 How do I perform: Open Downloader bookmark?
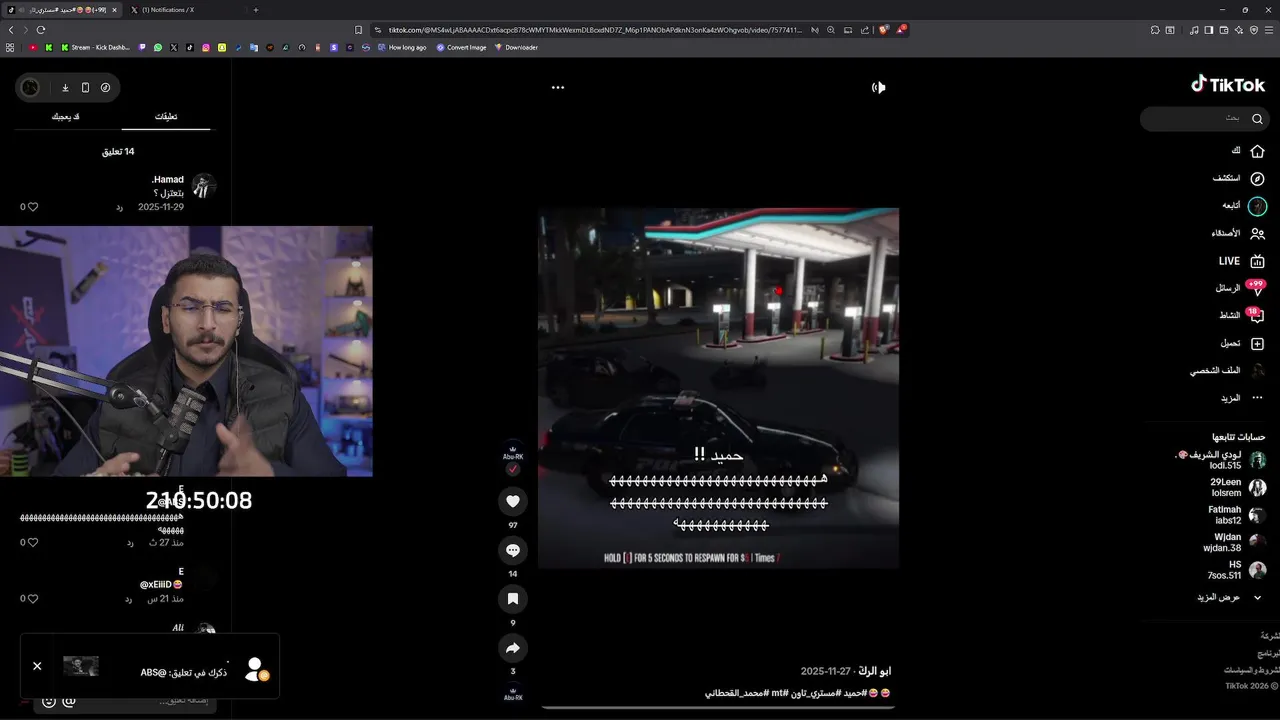(x=516, y=47)
